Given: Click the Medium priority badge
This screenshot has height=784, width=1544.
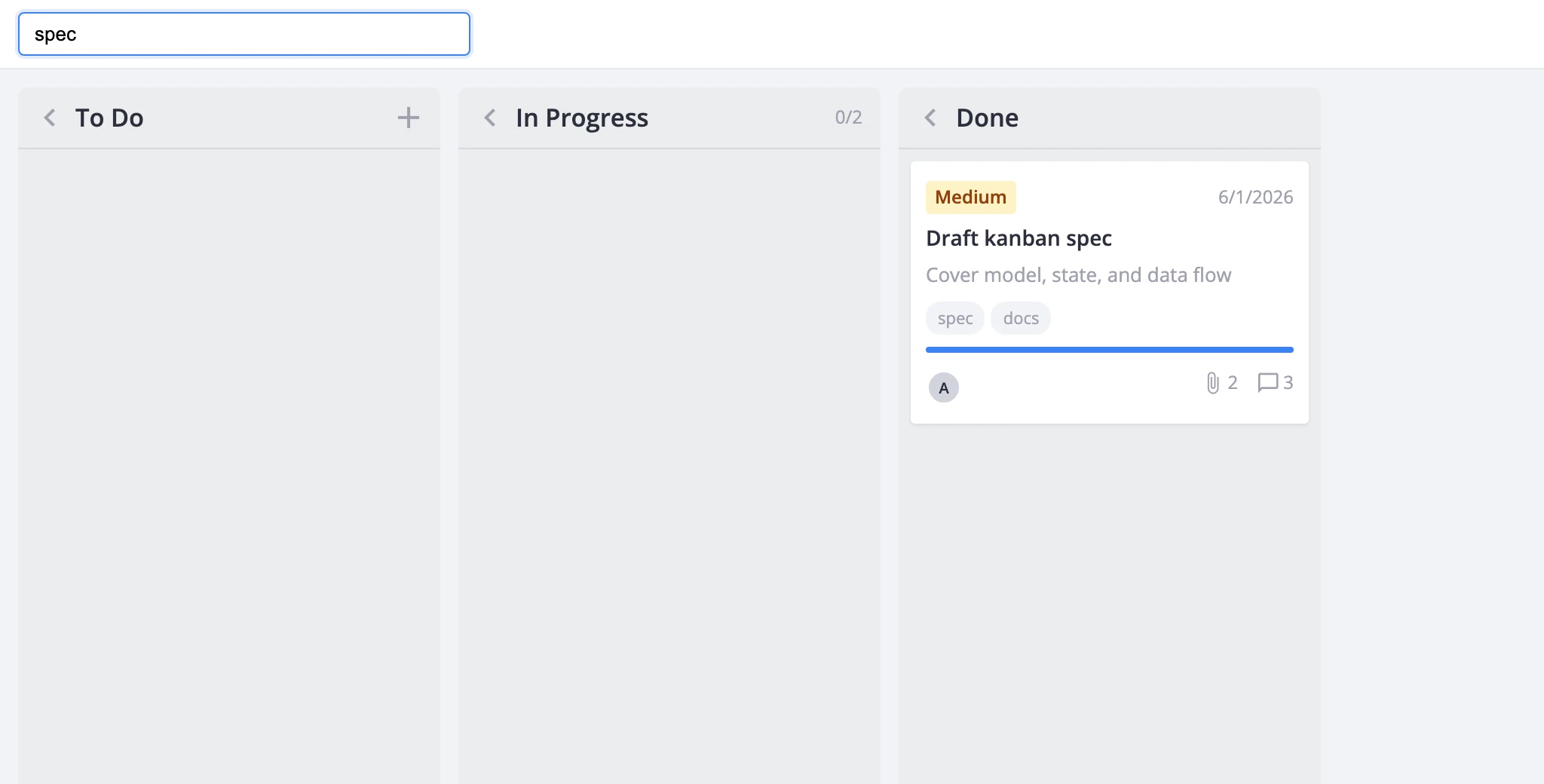Looking at the screenshot, I should pos(971,197).
